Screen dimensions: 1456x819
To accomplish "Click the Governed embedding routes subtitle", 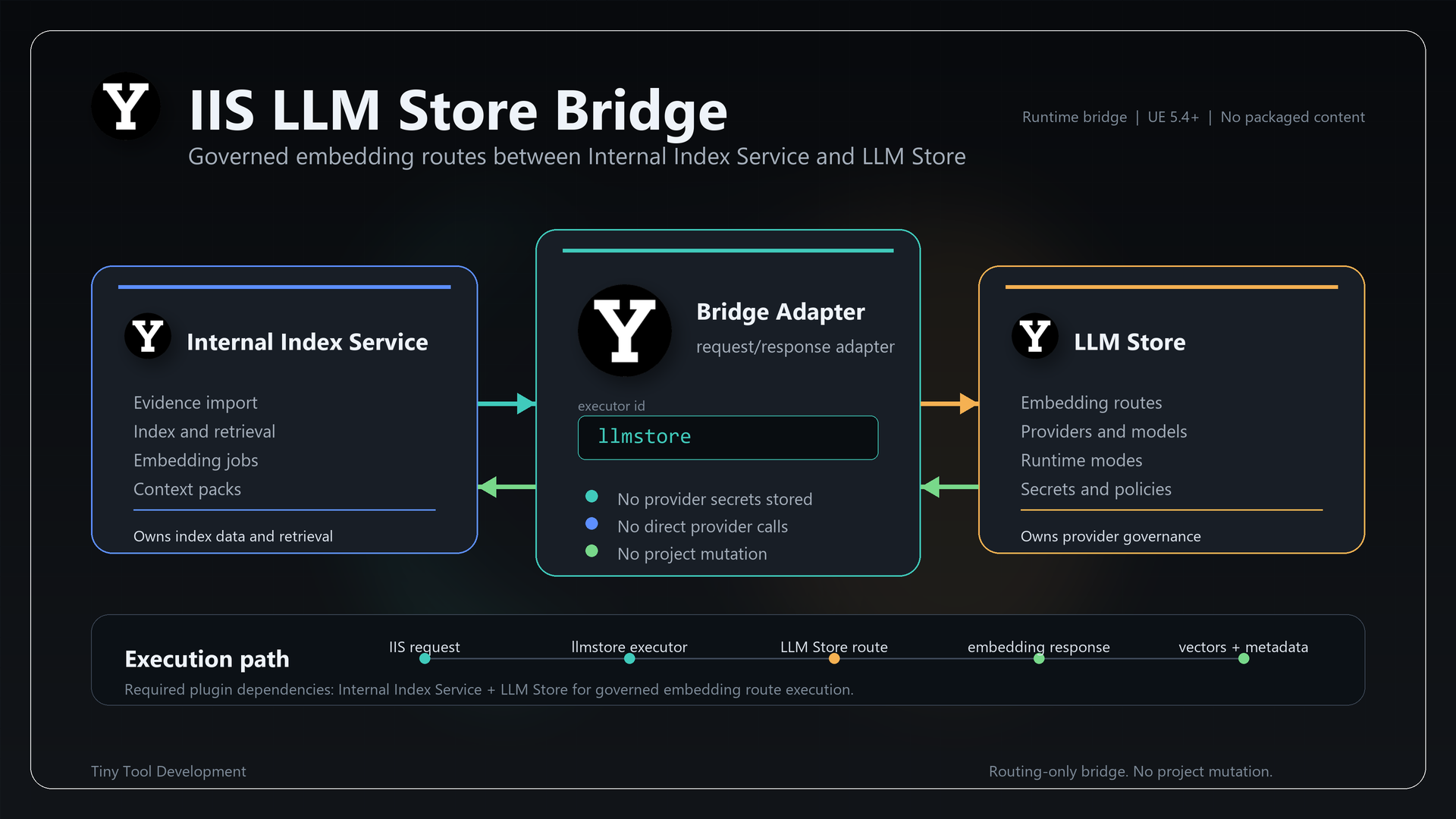I will coord(577,157).
